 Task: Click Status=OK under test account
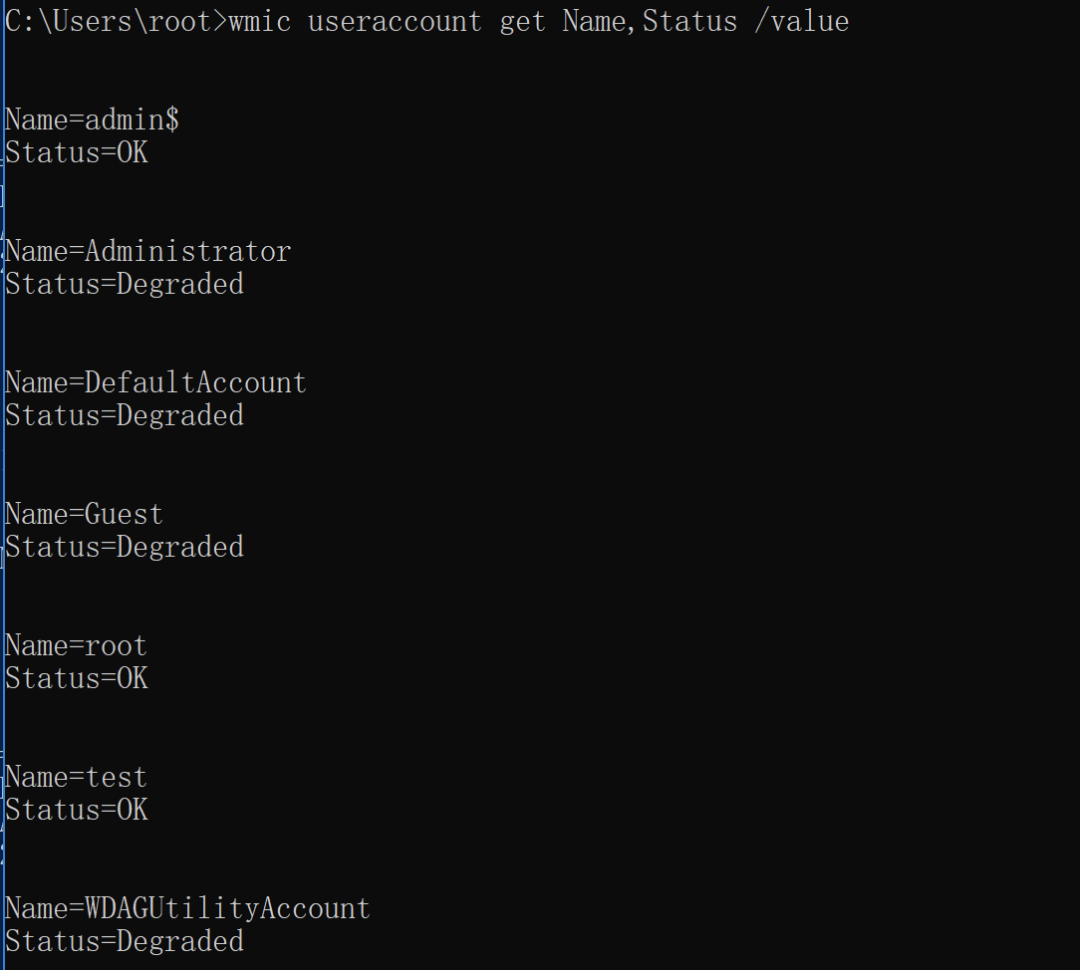76,810
